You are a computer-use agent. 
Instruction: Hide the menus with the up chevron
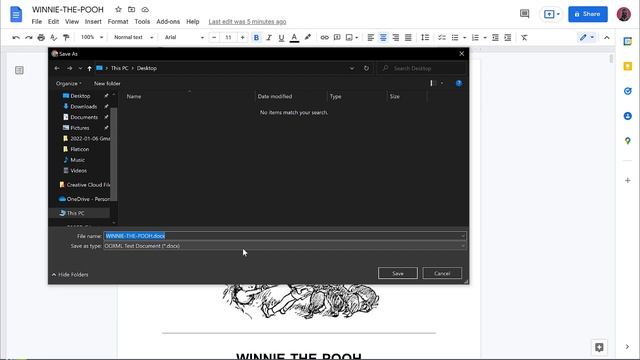tap(607, 38)
